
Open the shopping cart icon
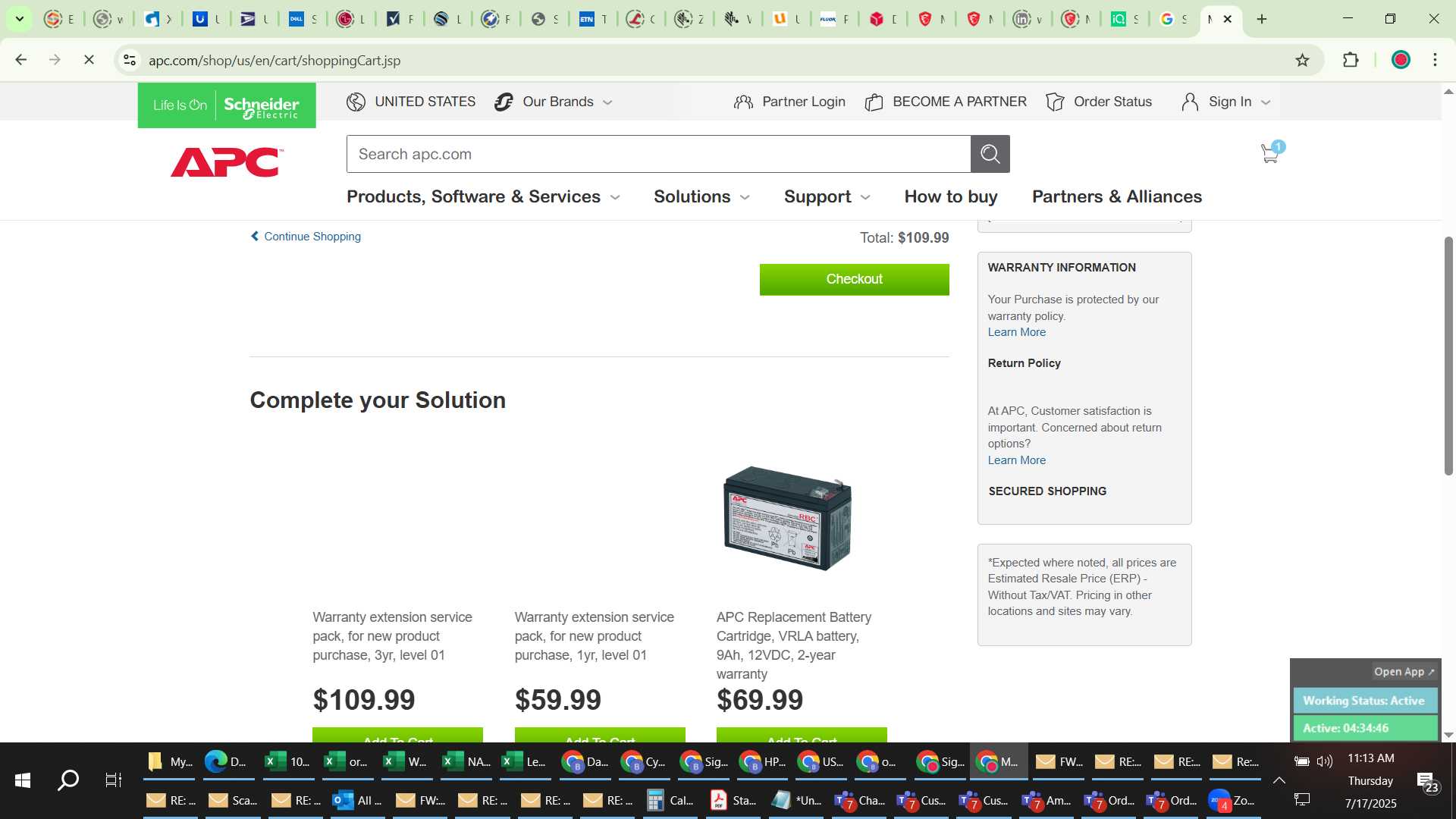click(x=1271, y=153)
